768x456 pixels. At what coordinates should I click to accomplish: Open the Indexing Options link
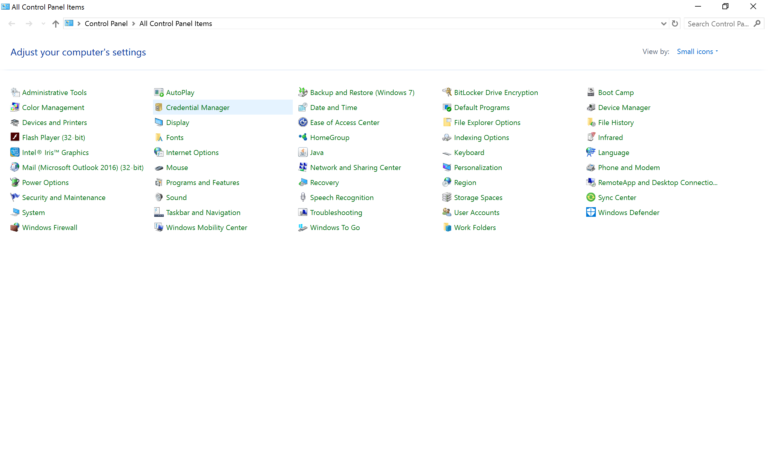coord(481,138)
